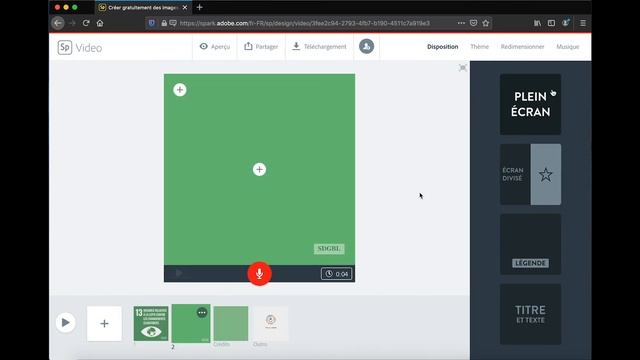The width and height of the screenshot is (640, 360).
Task: Click the Sp Adobe Spark logo
Action: 64,47
